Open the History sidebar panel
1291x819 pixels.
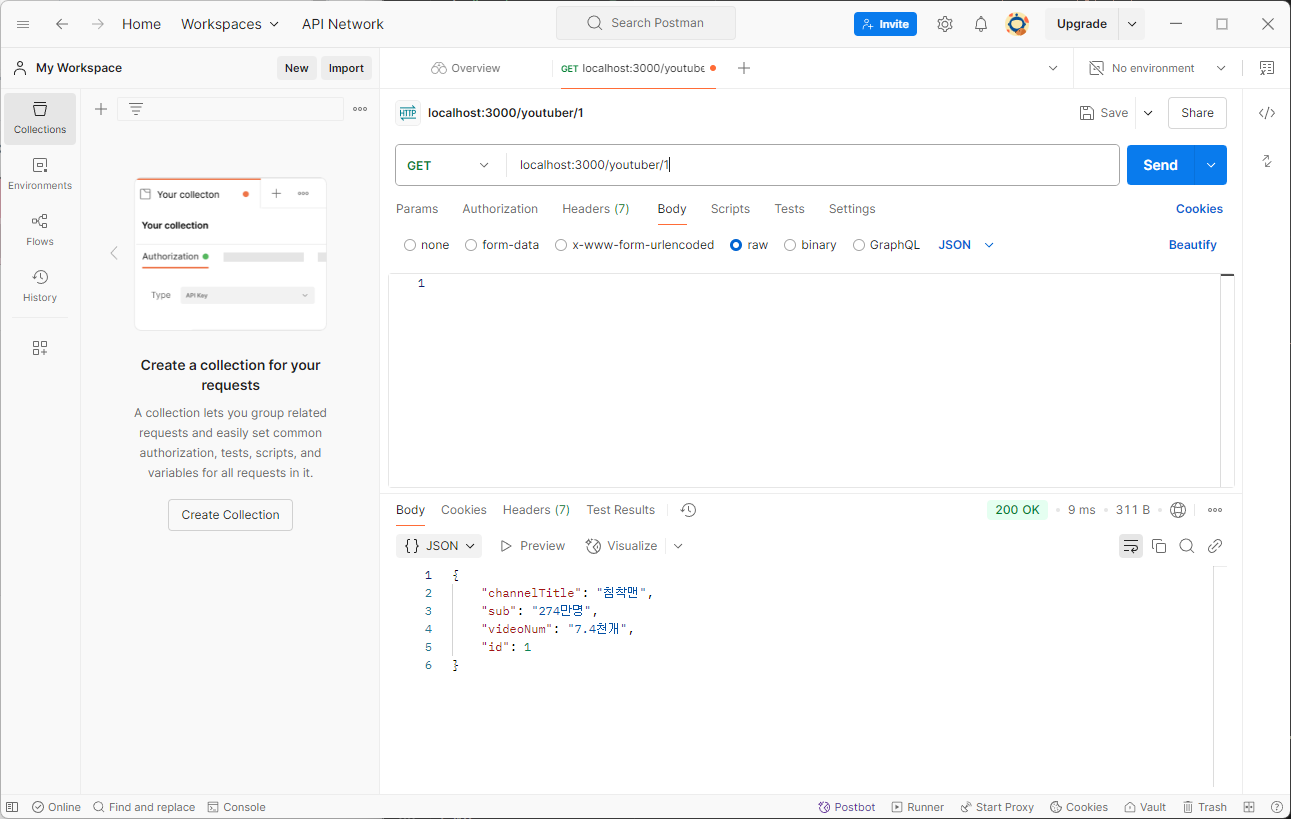(40, 286)
